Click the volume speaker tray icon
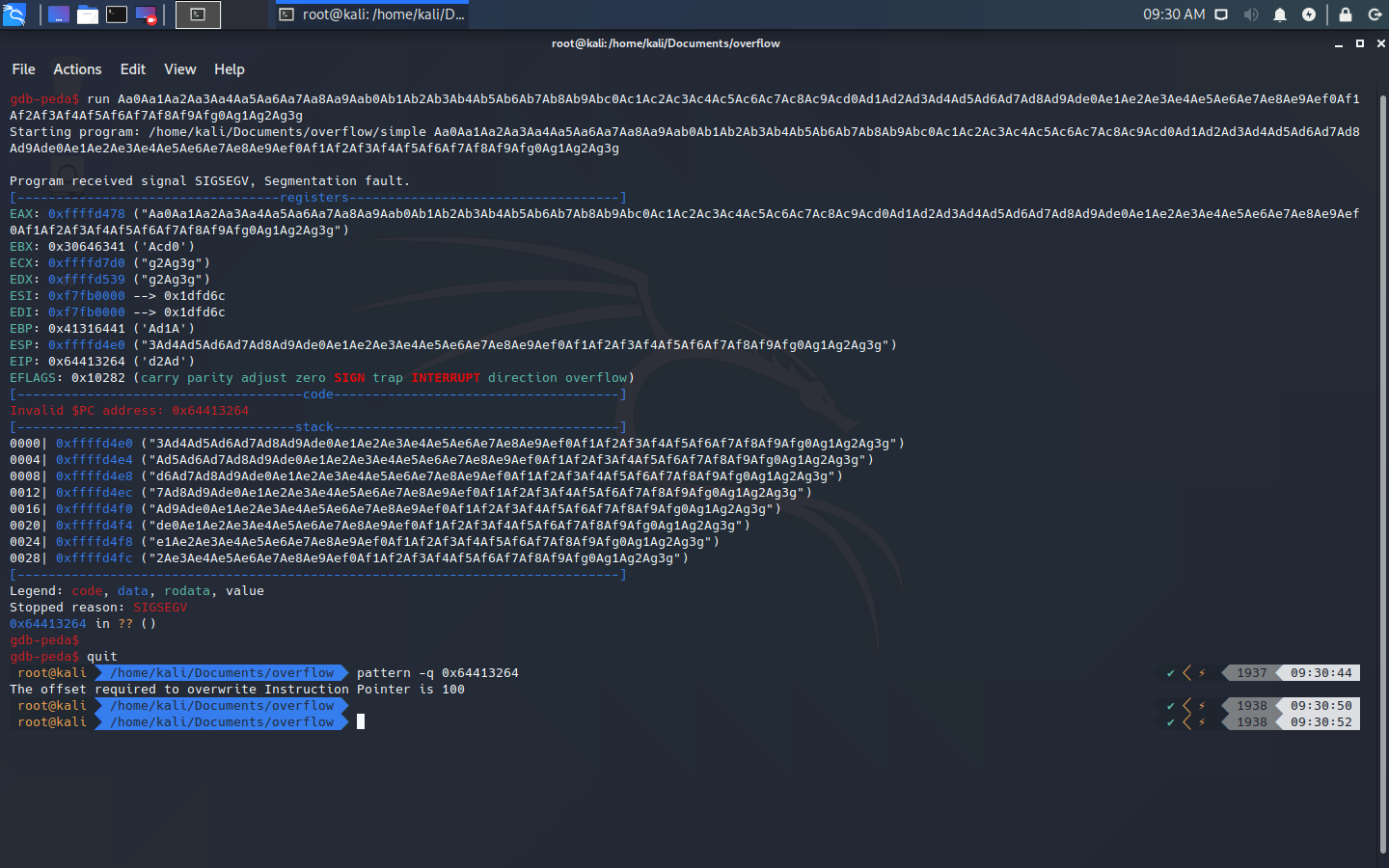The width and height of the screenshot is (1389, 868). (x=1251, y=14)
